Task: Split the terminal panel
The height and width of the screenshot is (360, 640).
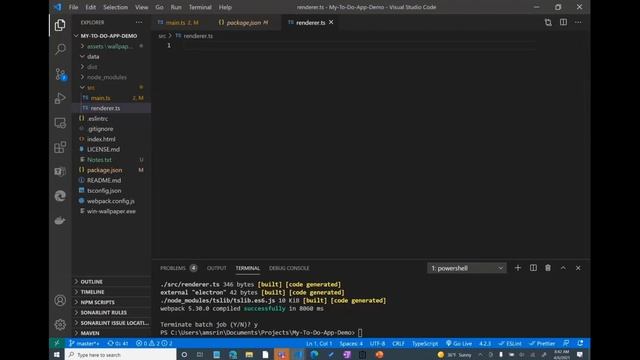Action: pyautogui.click(x=533, y=268)
